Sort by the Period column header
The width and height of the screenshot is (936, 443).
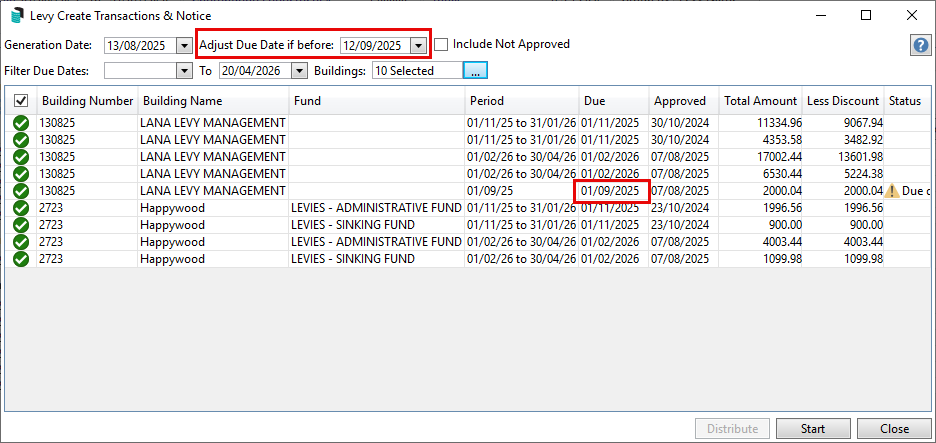tap(522, 101)
